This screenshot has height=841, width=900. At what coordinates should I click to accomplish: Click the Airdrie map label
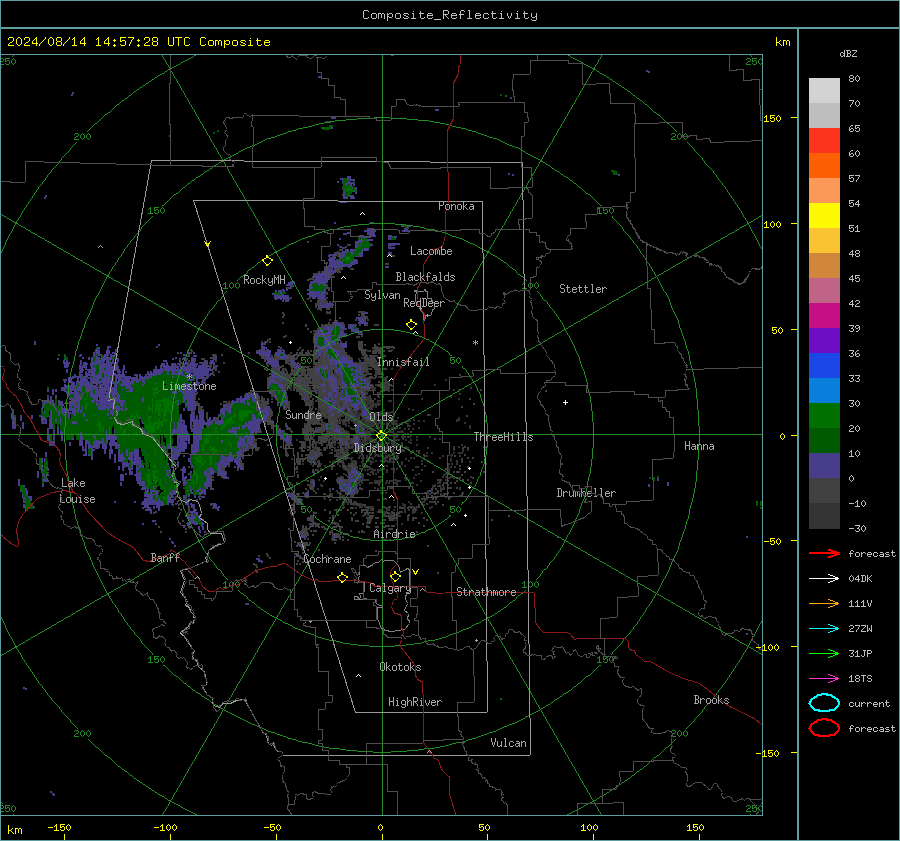394,534
